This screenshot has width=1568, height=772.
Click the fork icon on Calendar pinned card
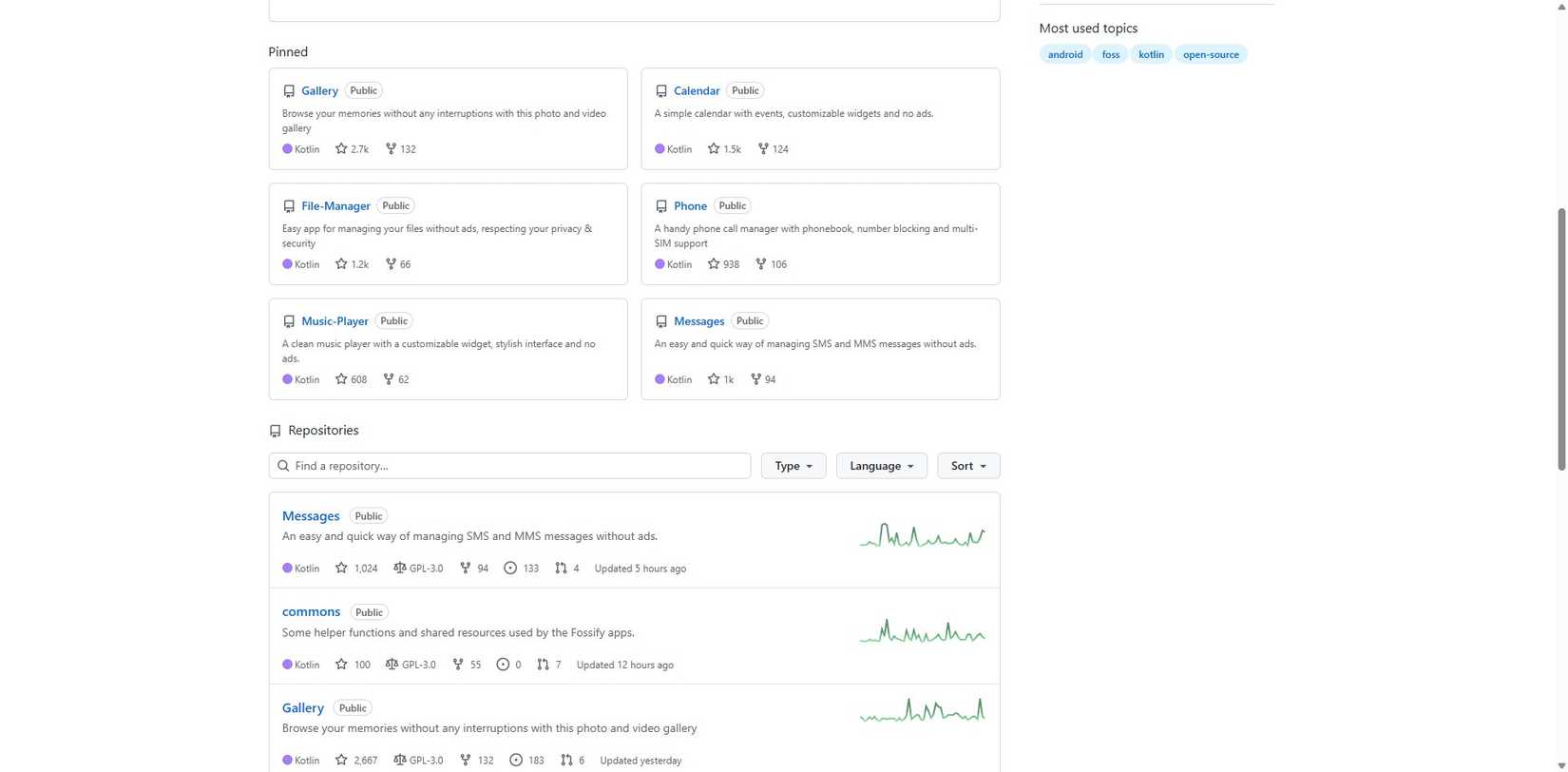pos(763,149)
